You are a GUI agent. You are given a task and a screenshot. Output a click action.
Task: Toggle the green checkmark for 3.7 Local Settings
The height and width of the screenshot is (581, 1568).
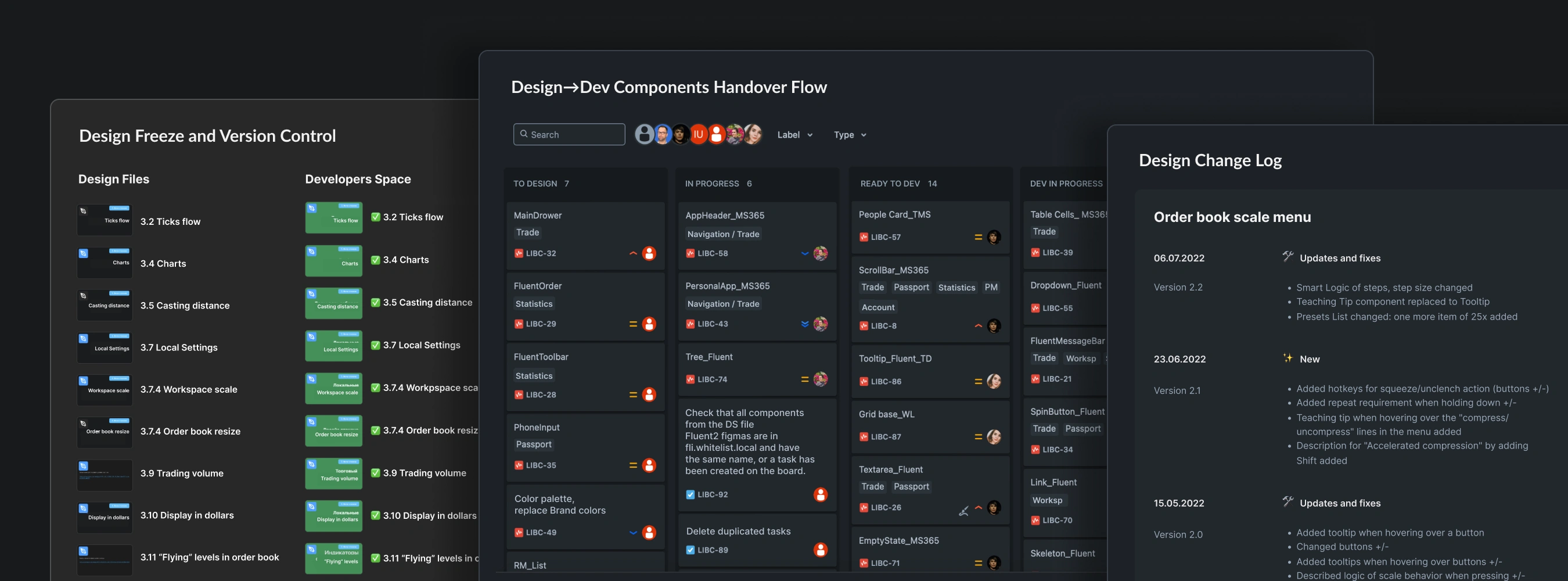tap(376, 345)
